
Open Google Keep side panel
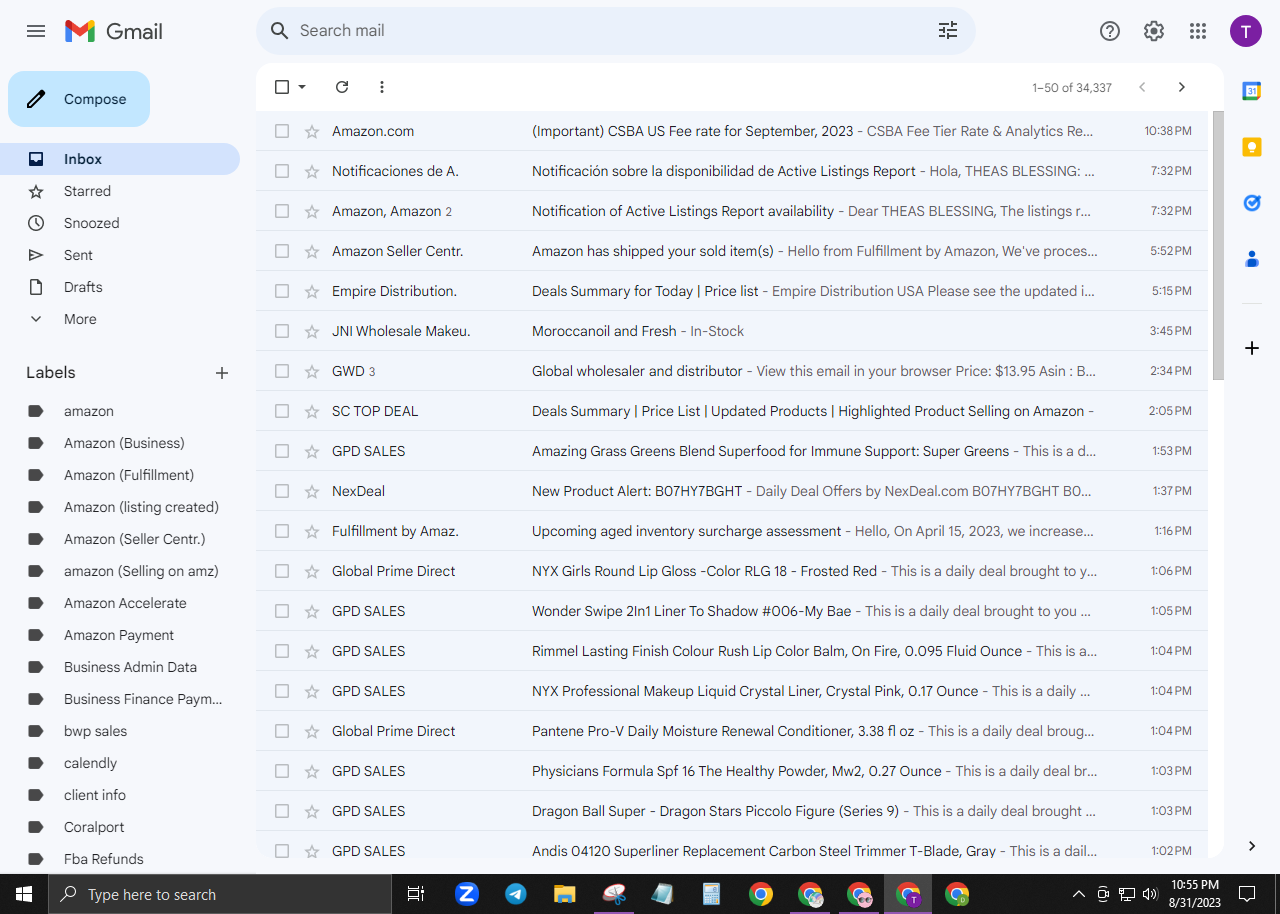pyautogui.click(x=1252, y=147)
